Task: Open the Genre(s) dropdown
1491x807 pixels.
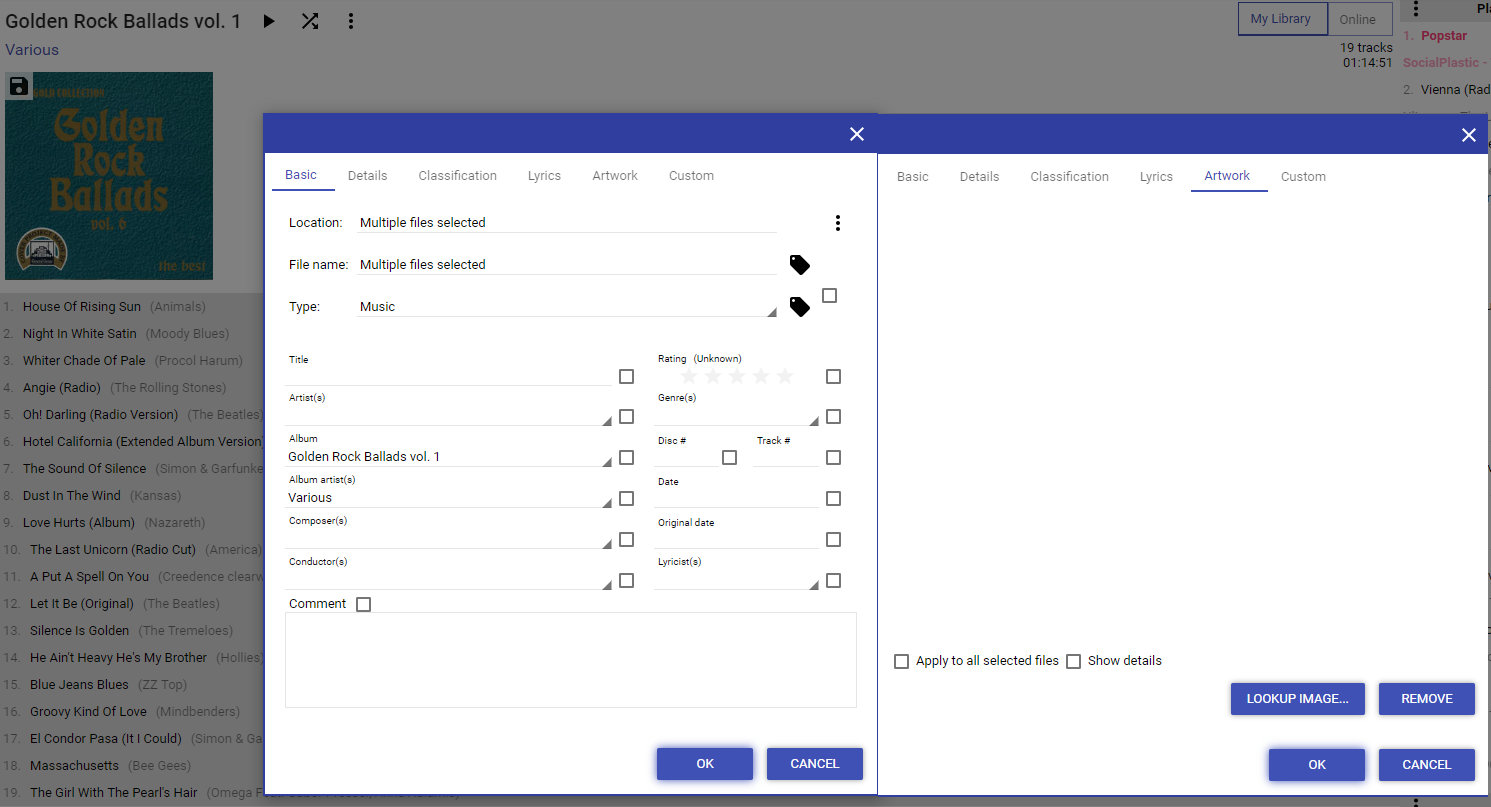Action: [x=813, y=420]
